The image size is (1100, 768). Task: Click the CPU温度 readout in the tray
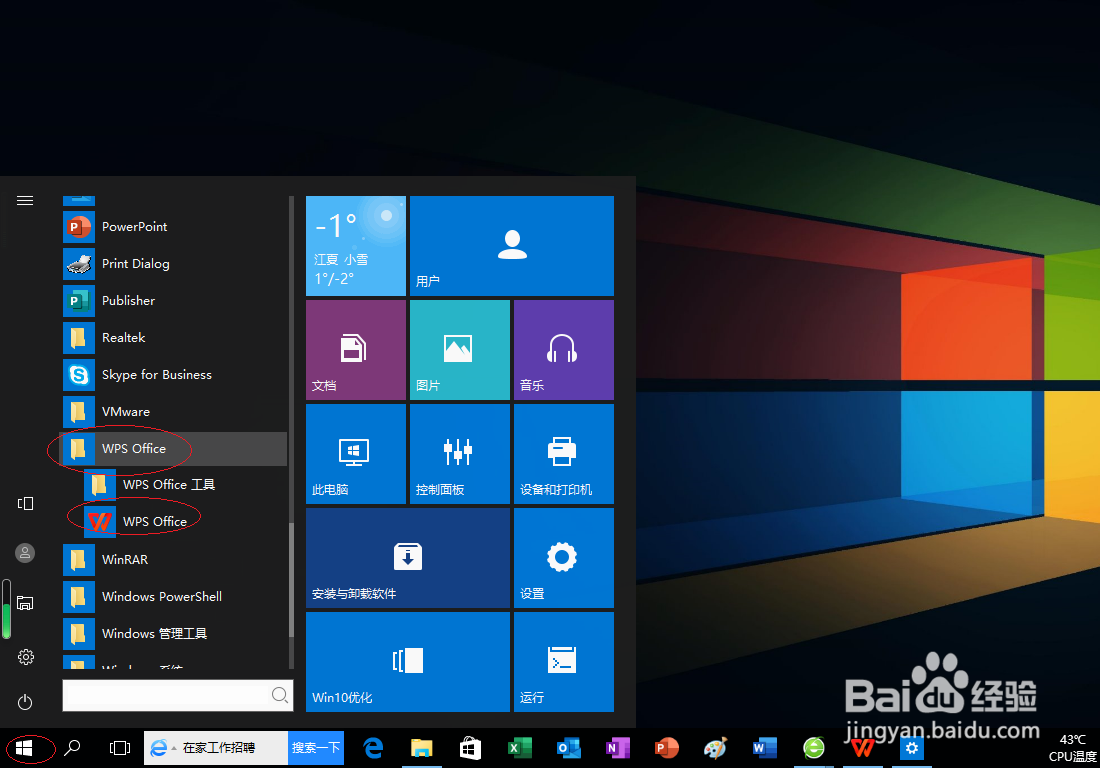tap(1072, 748)
